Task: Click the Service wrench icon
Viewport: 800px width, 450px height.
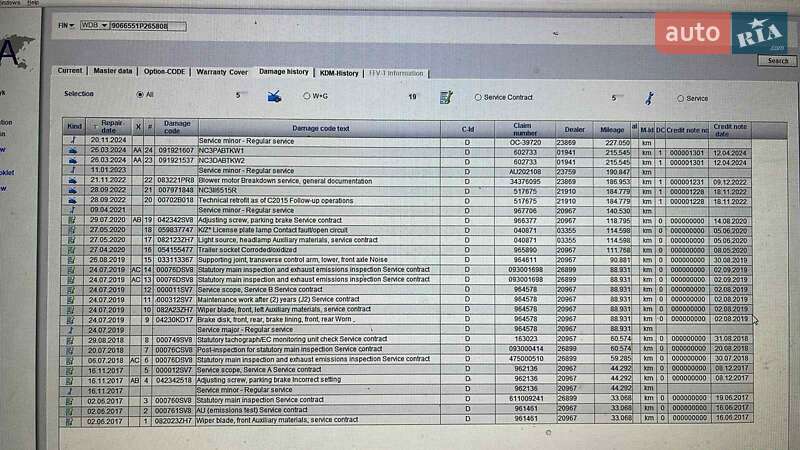Action: pos(649,98)
